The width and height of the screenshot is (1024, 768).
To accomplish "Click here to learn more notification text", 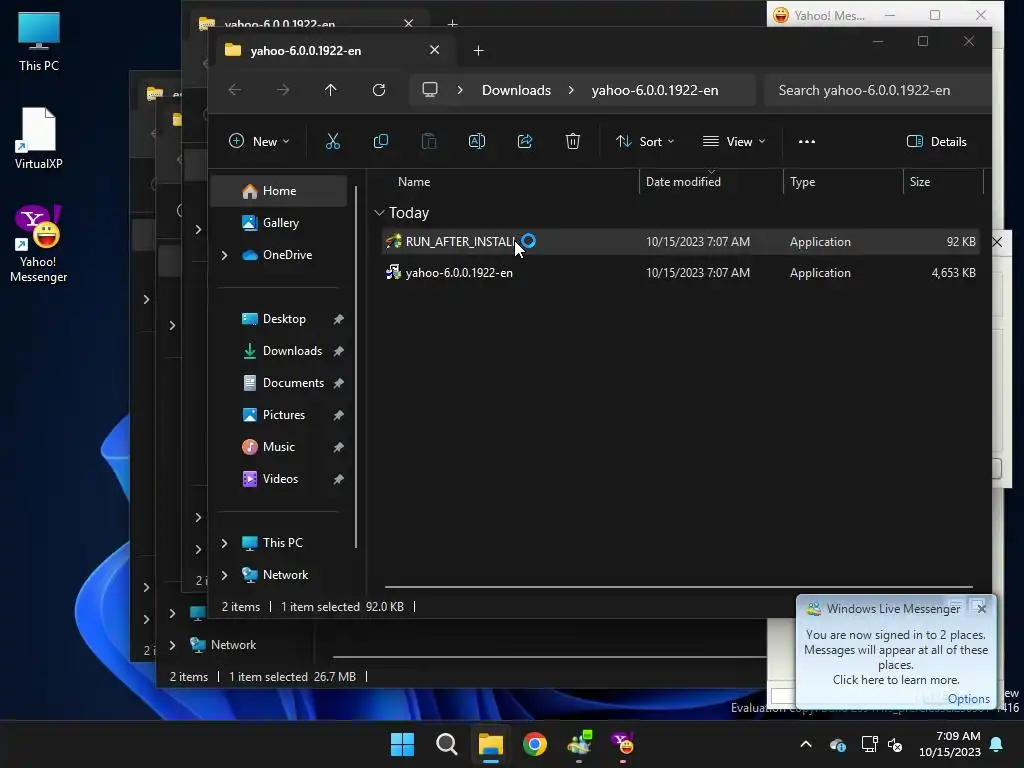I will [895, 680].
